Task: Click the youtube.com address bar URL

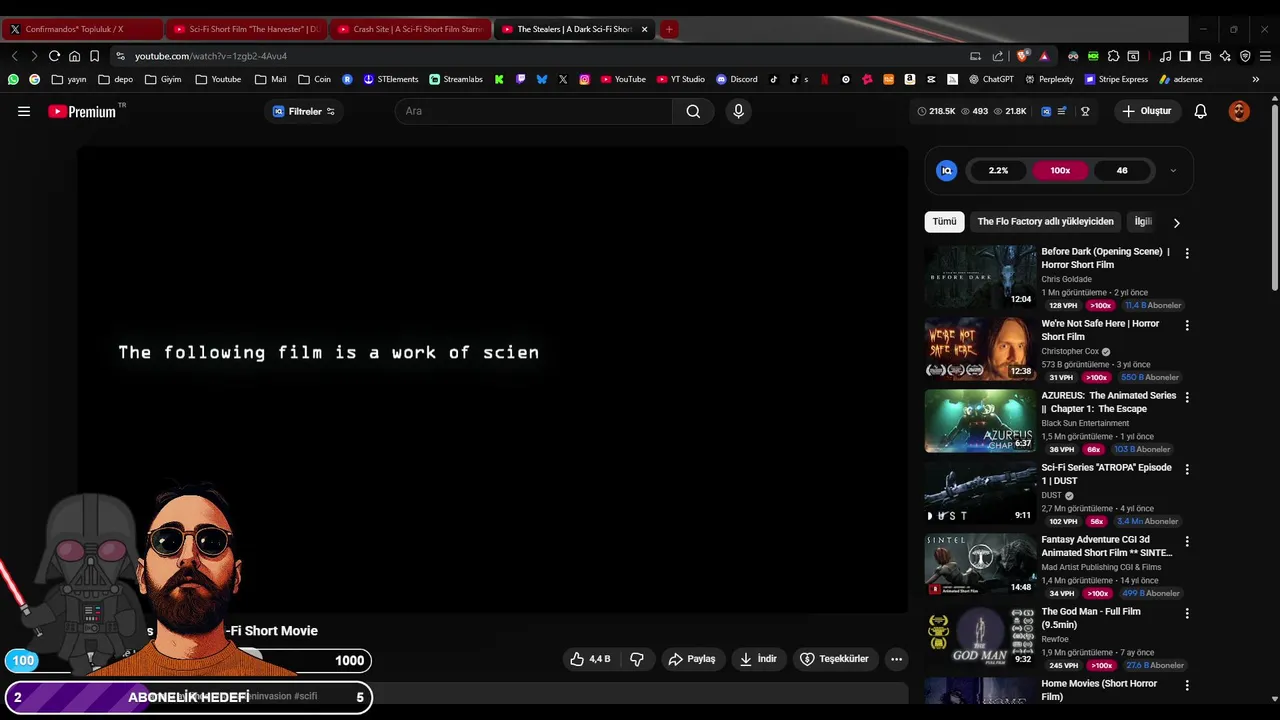Action: click(211, 56)
